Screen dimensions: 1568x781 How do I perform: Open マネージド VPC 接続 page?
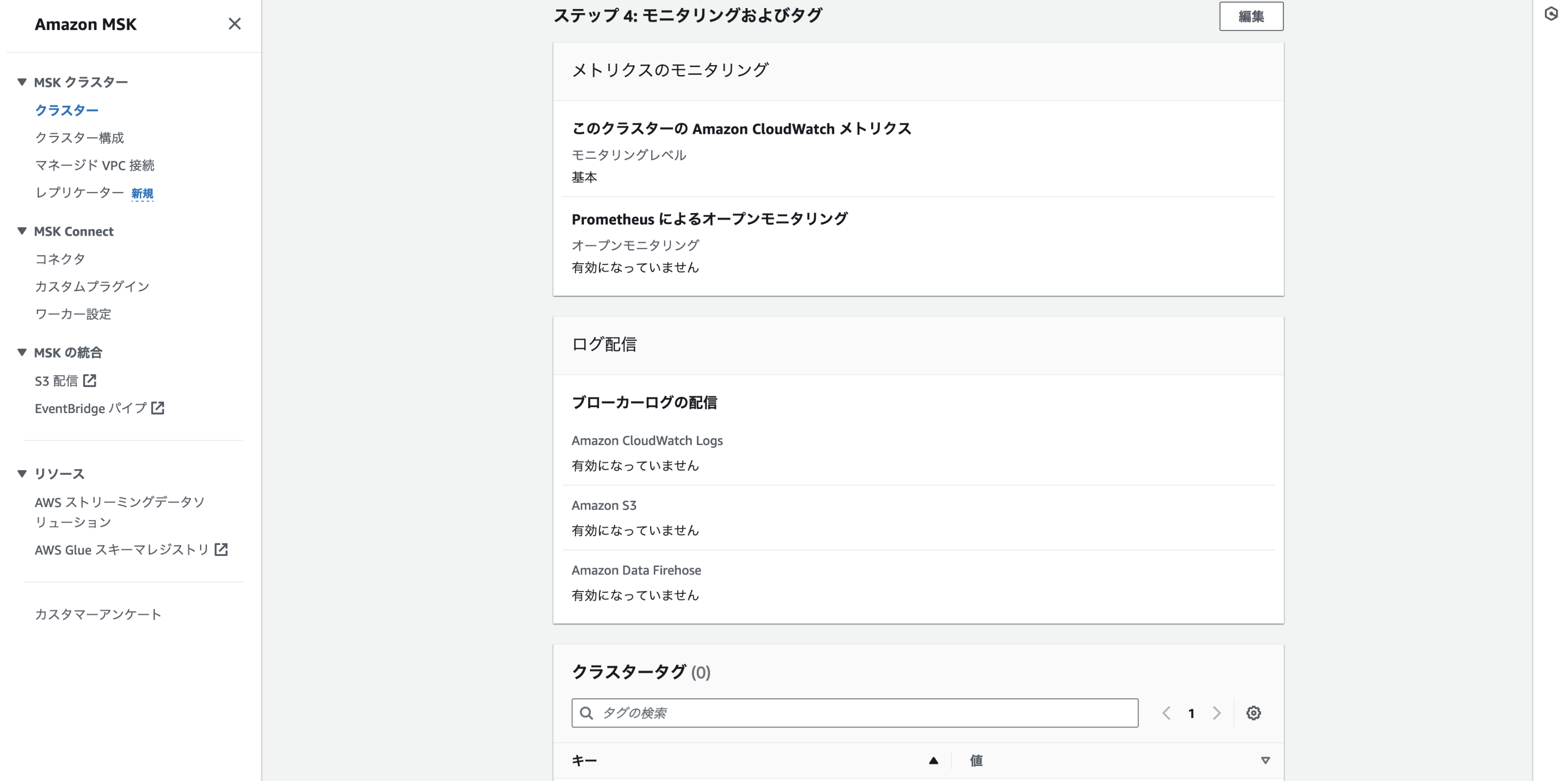[94, 165]
